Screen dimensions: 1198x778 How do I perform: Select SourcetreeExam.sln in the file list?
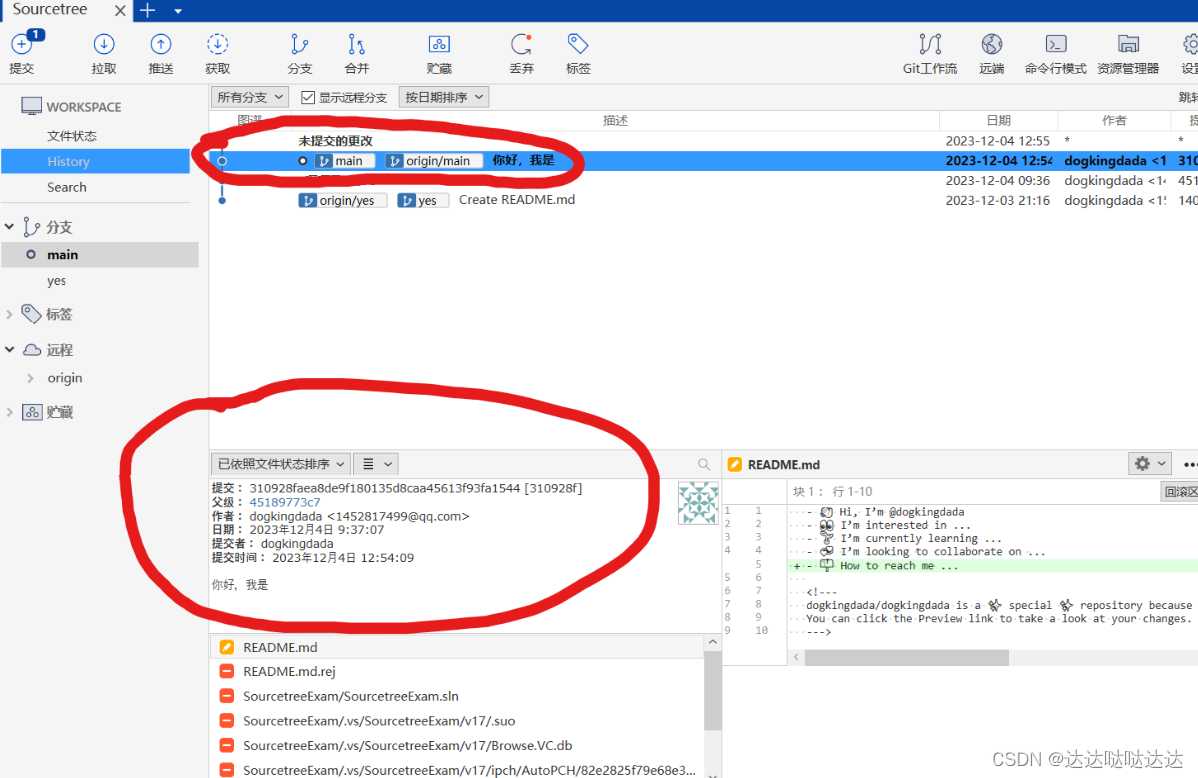[457, 696]
